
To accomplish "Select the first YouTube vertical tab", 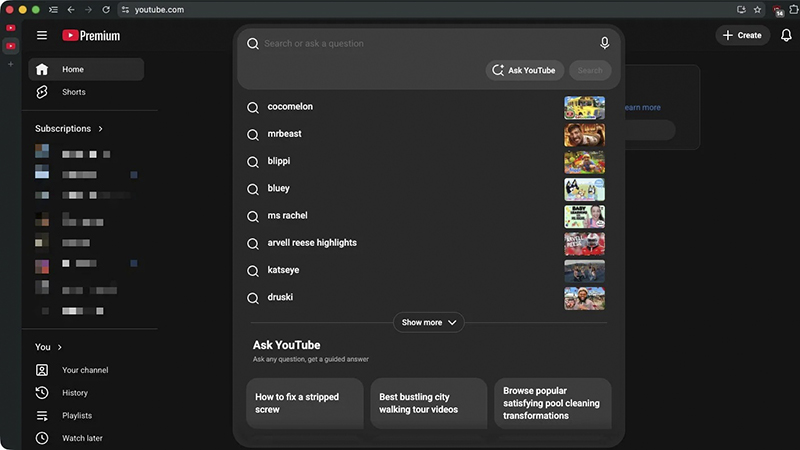I will coord(11,28).
